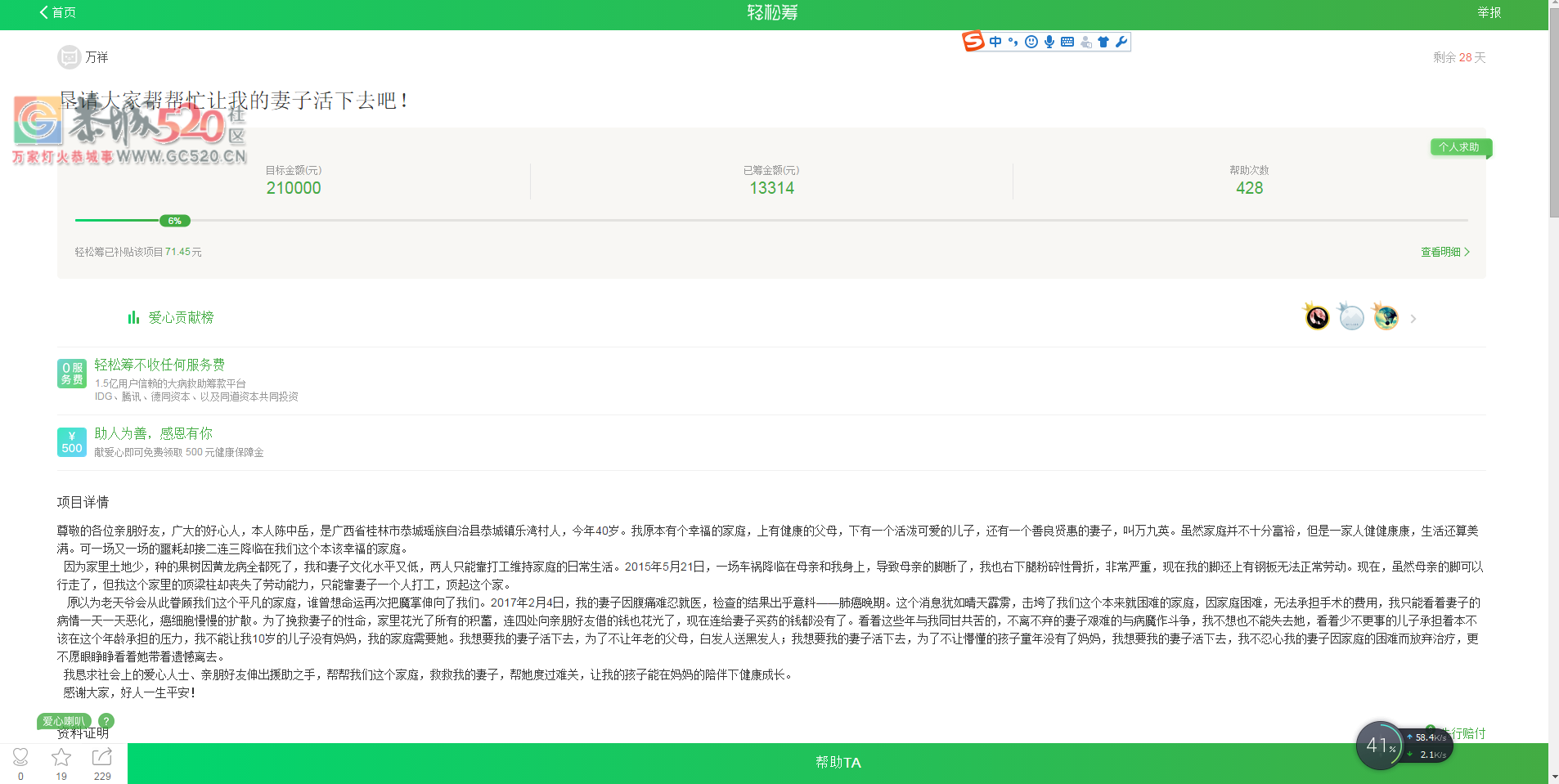Click the scrollbar down arrow

point(1554,777)
